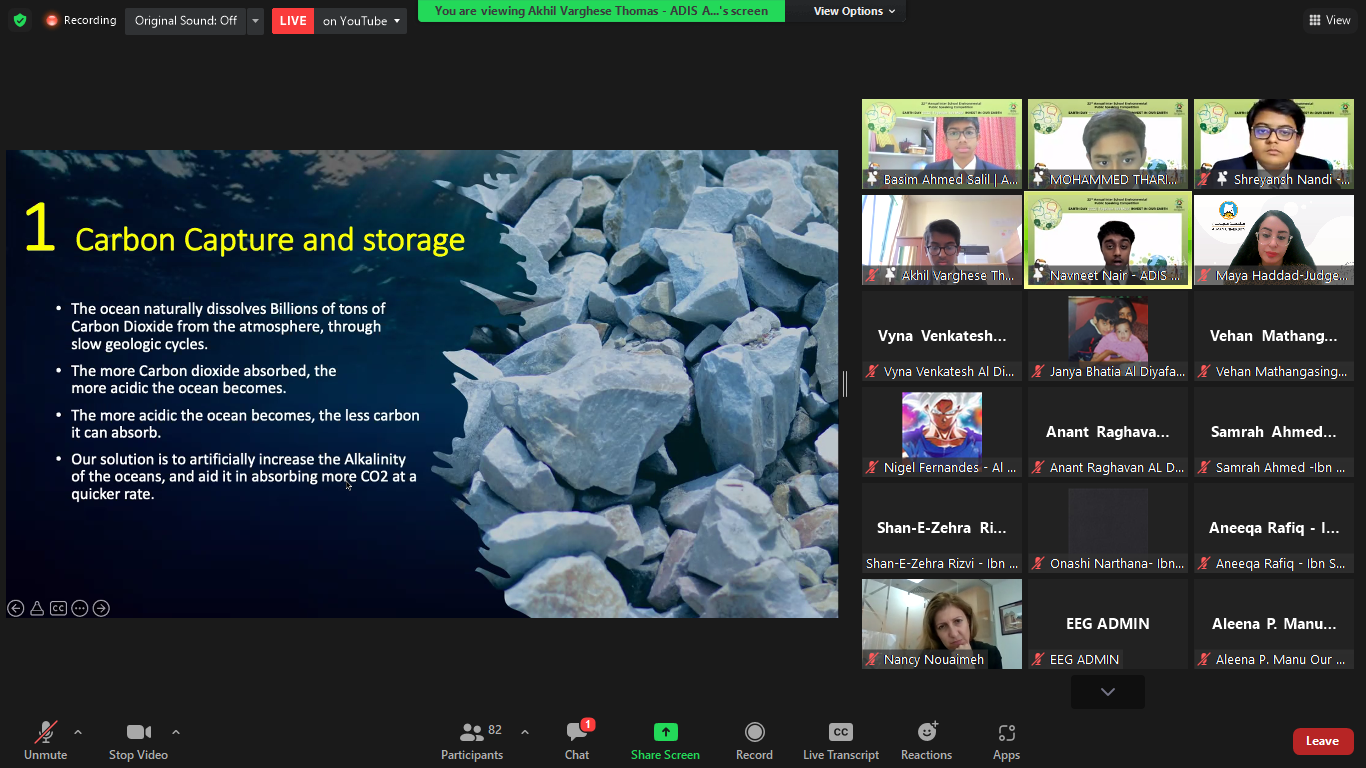
Task: Open the Participants list icon
Action: [471, 733]
